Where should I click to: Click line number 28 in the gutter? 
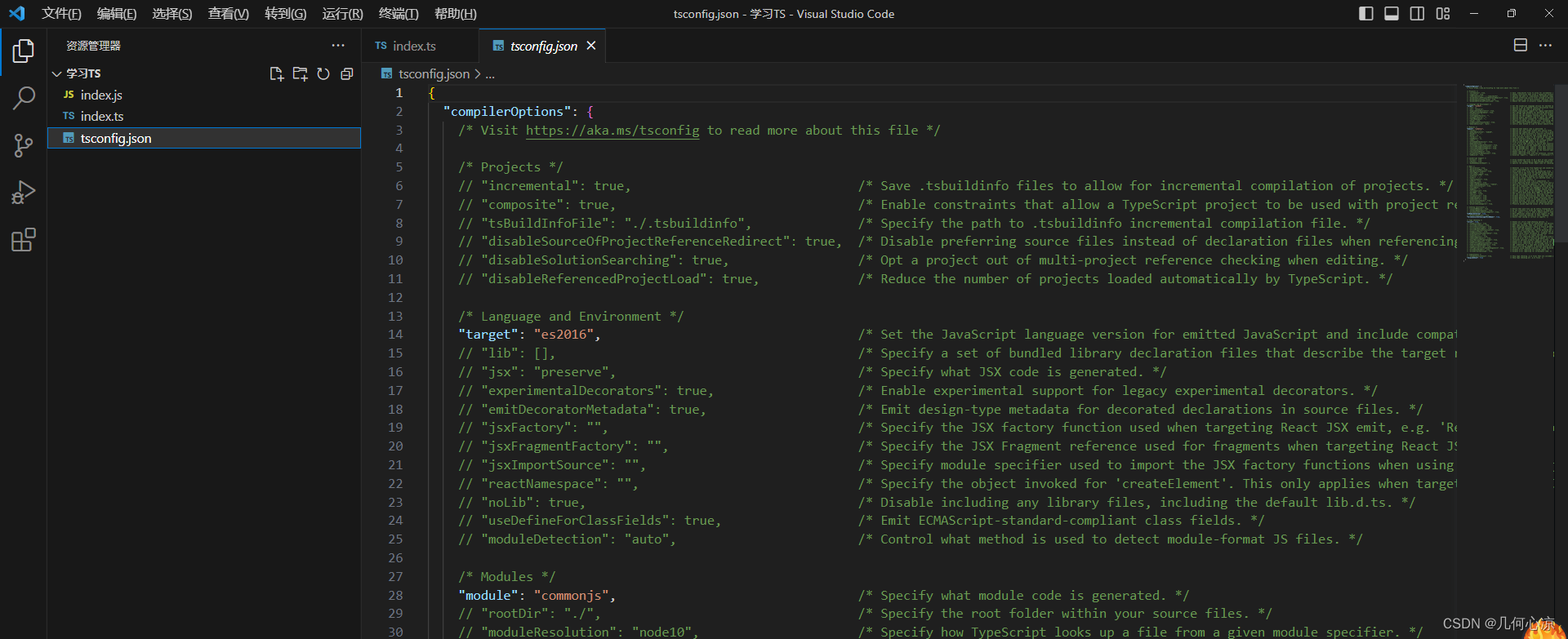pos(395,596)
